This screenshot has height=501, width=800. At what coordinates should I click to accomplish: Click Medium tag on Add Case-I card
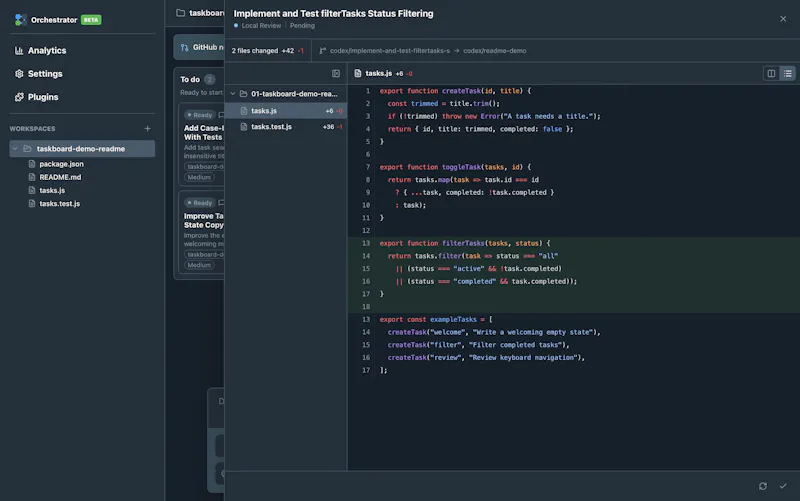tap(199, 177)
